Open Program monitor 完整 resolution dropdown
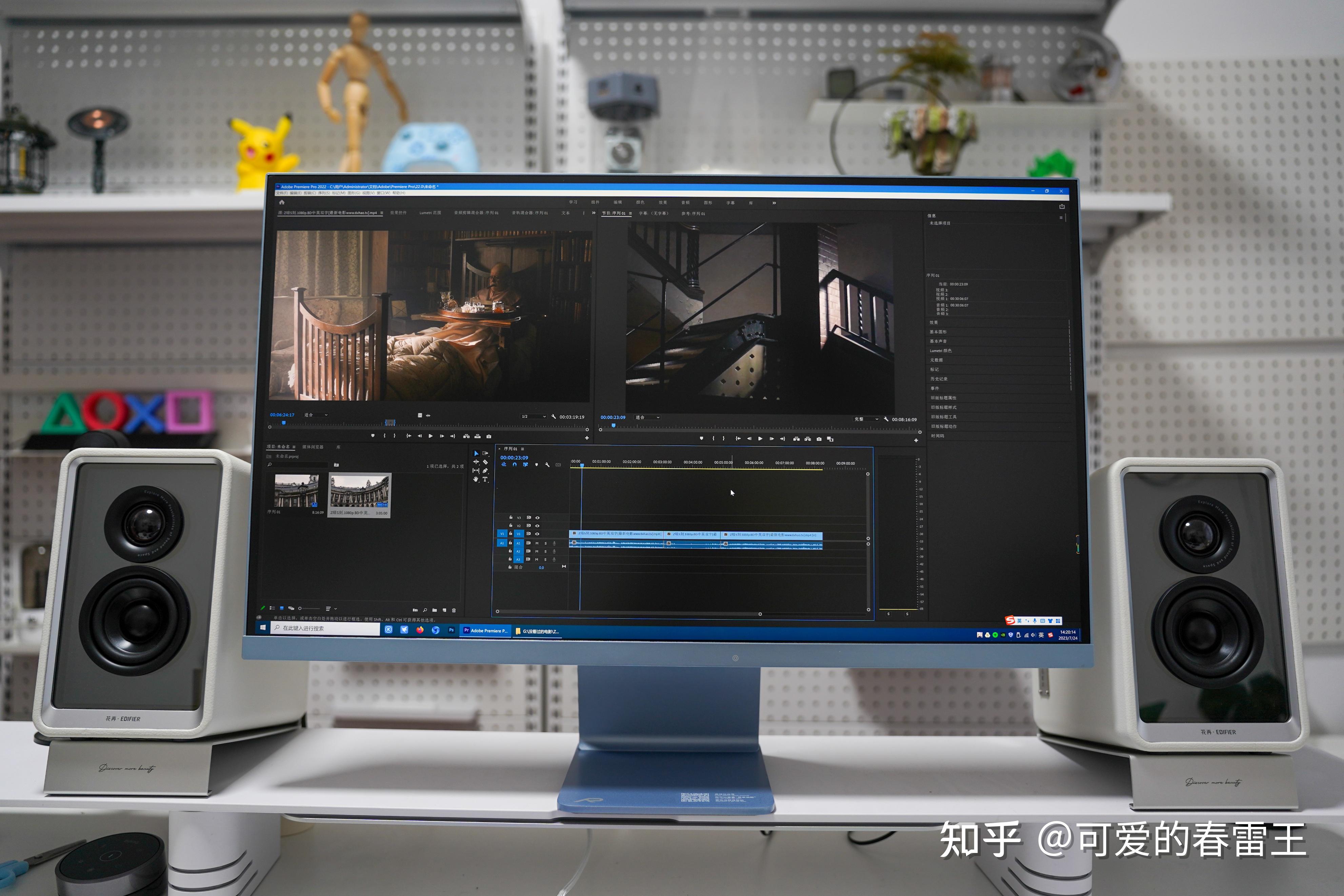Screen dimensions: 1344x896 tap(866, 419)
